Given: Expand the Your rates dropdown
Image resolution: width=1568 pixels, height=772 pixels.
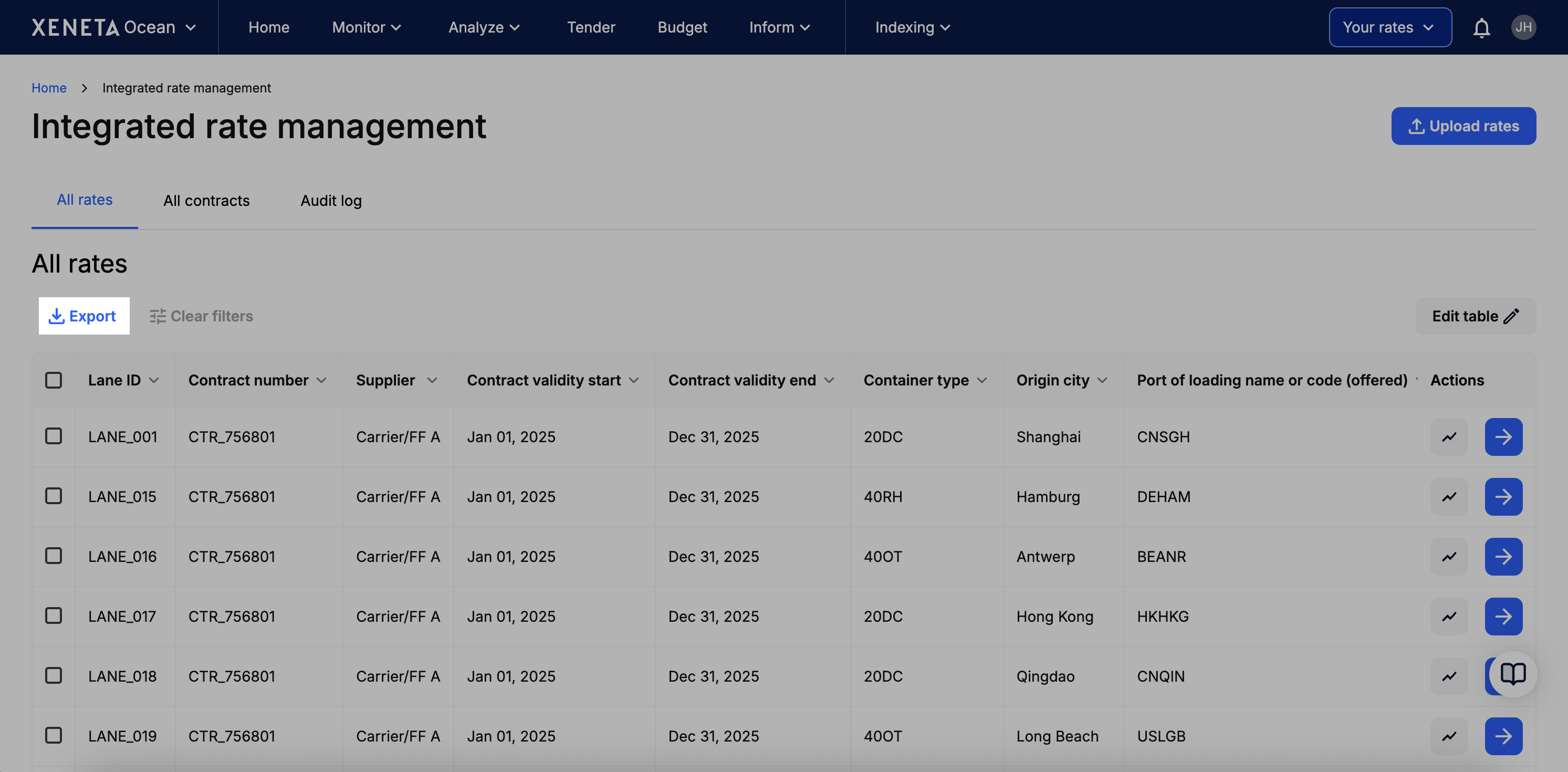Looking at the screenshot, I should coord(1389,27).
